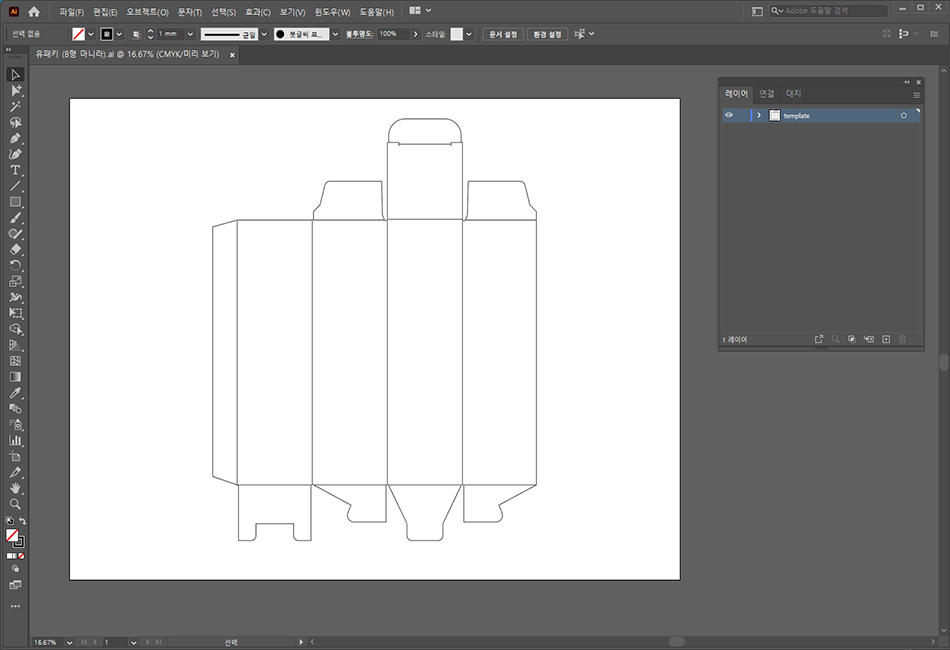Switch to the 대지 panel tab
Viewport: 950px width, 650px height.
click(793, 93)
